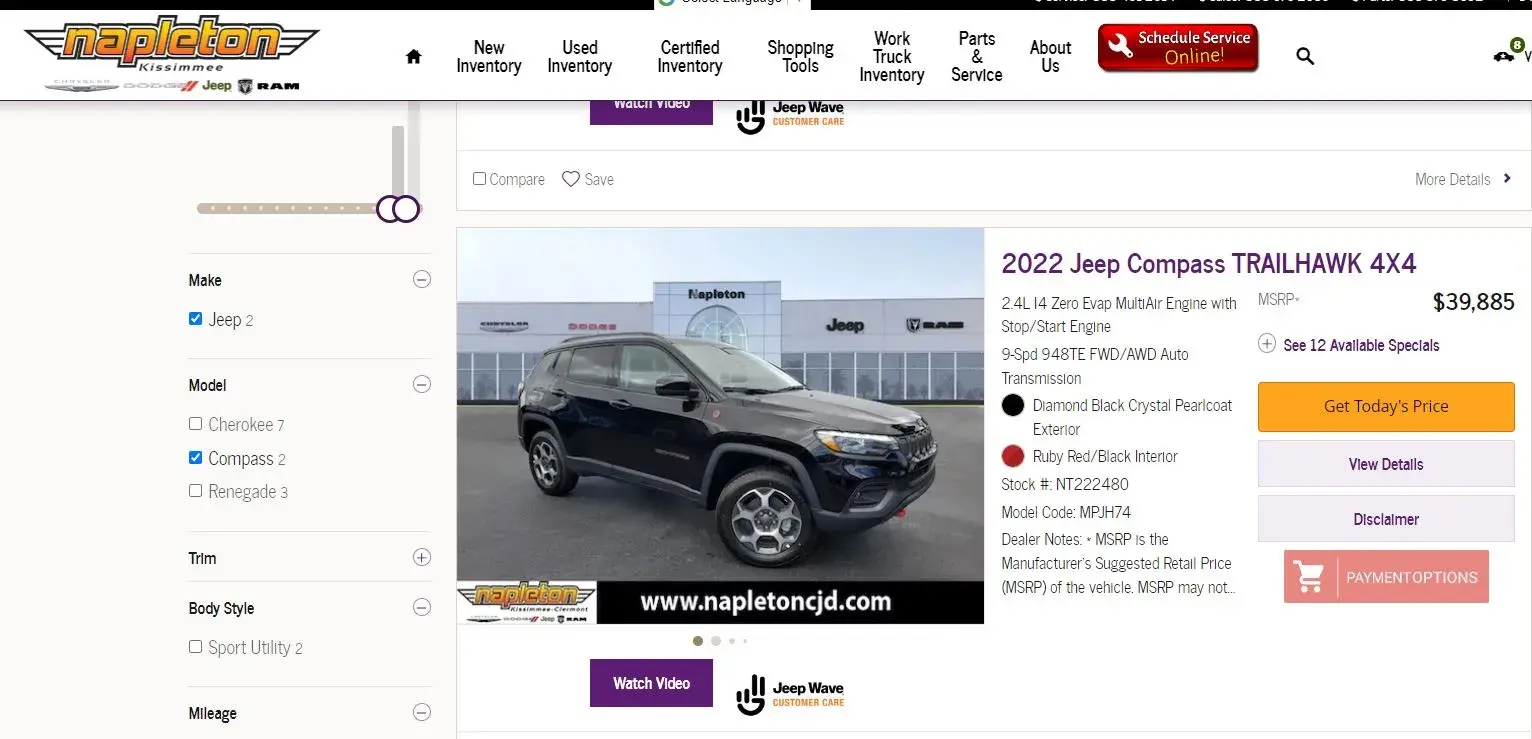Click the Save heart icon
The height and width of the screenshot is (739, 1532).
click(571, 179)
